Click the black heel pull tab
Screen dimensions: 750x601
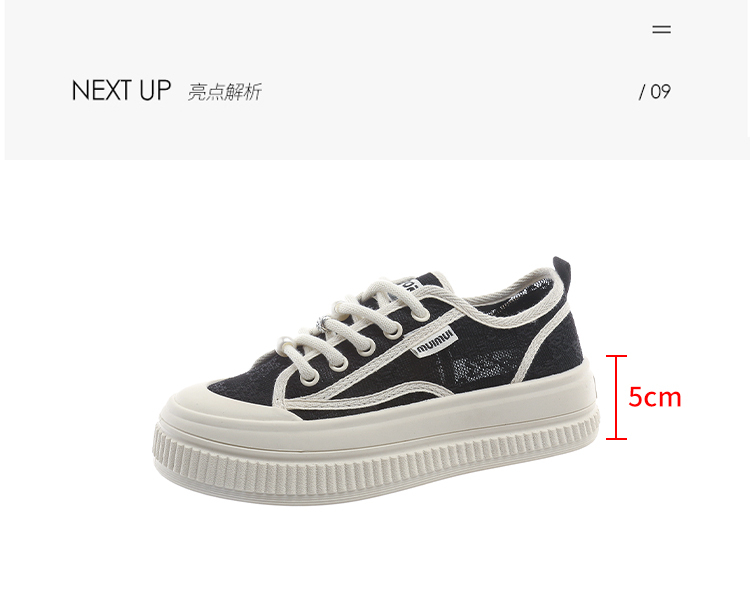tap(562, 270)
